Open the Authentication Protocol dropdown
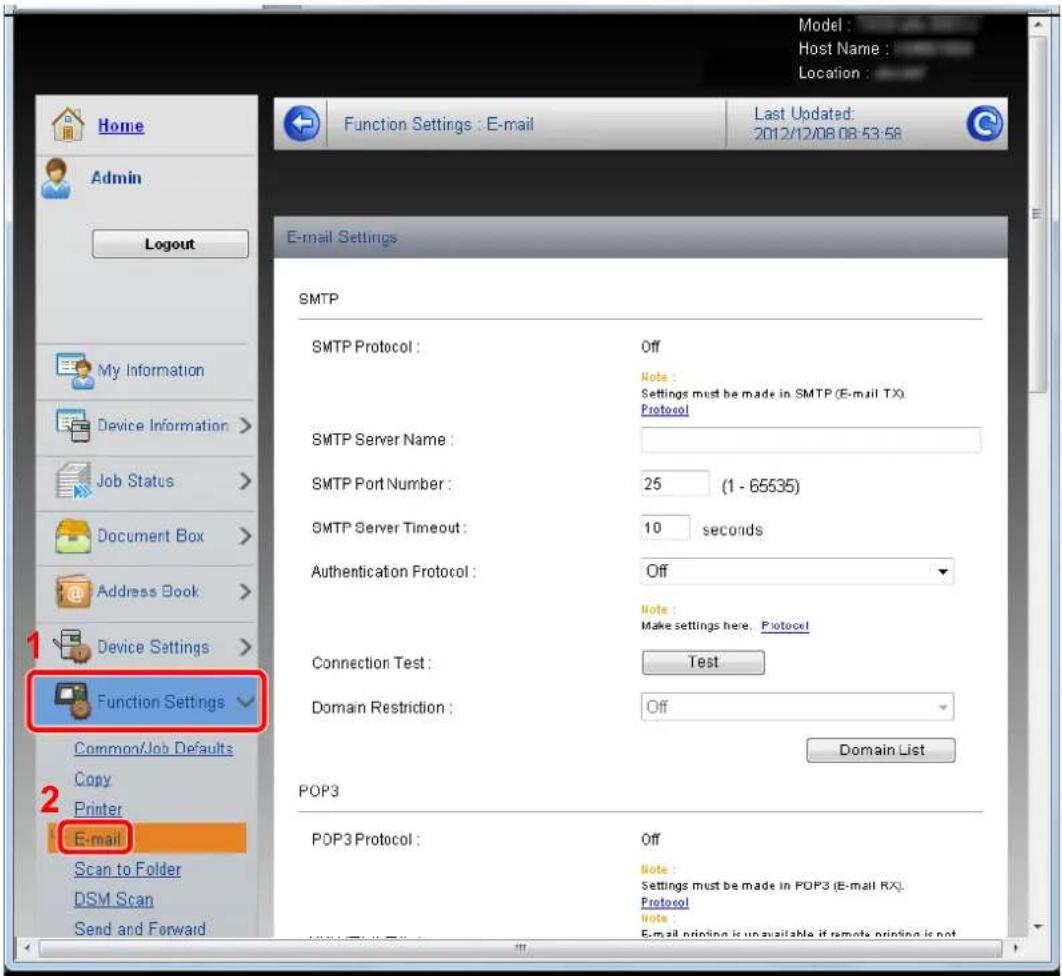 point(797,572)
